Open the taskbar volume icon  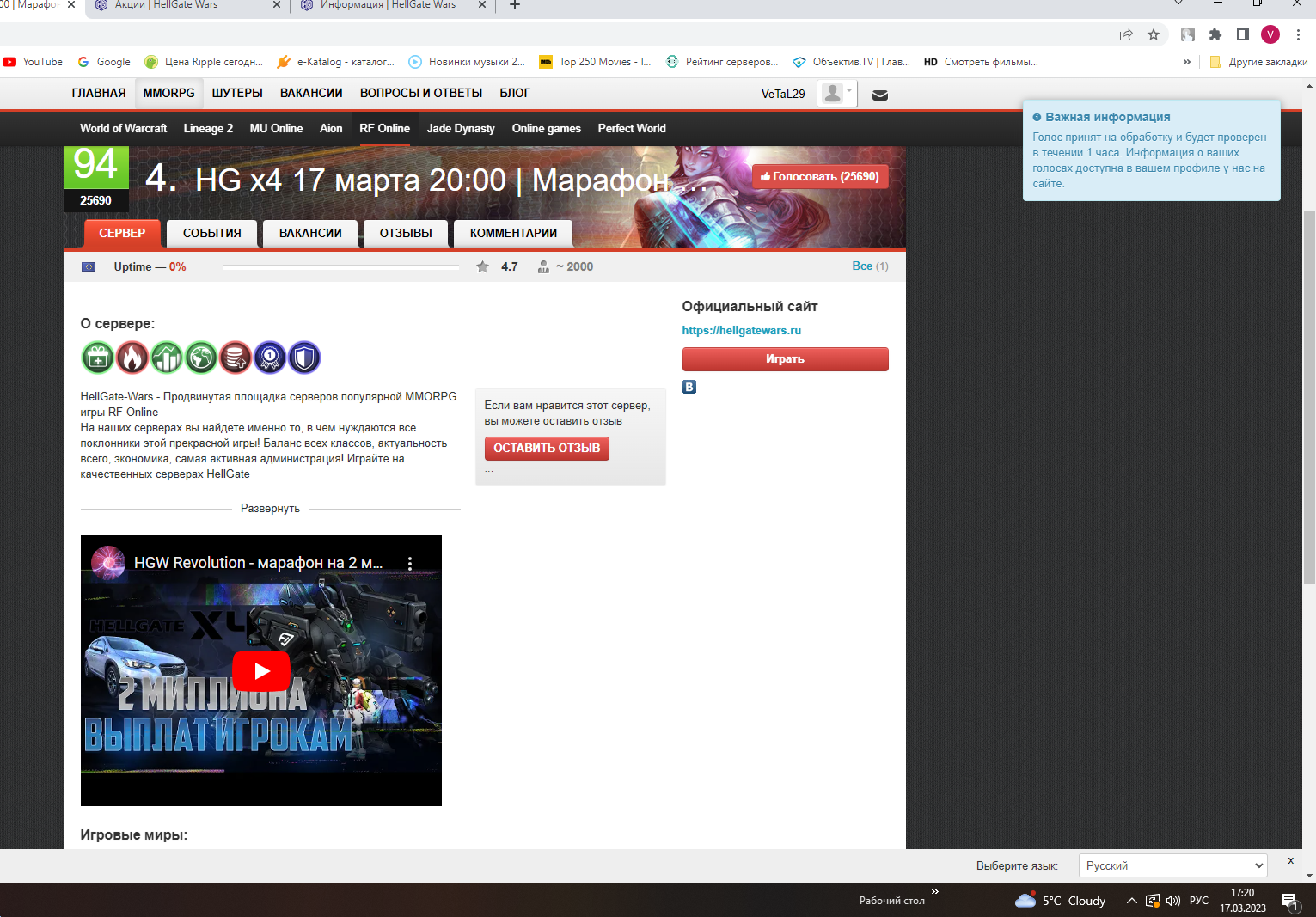pos(1173,901)
